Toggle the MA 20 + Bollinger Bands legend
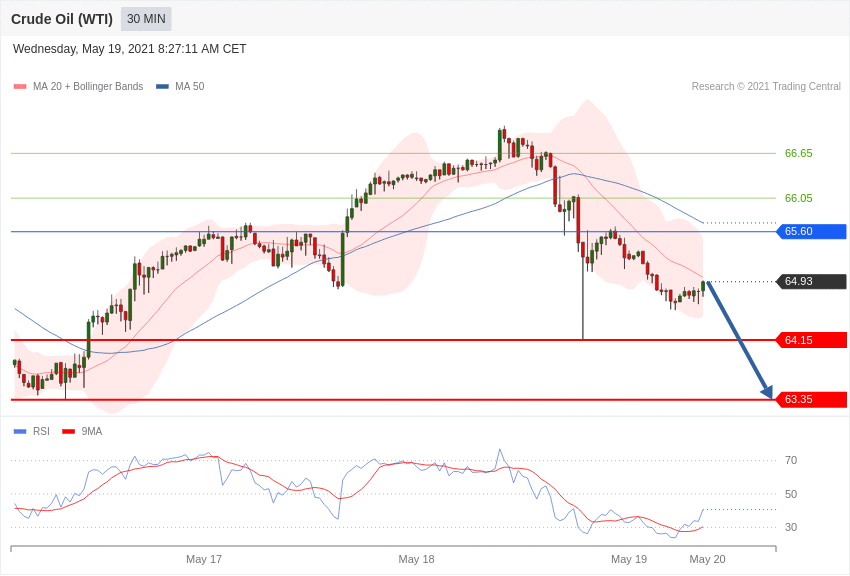 [x=79, y=86]
